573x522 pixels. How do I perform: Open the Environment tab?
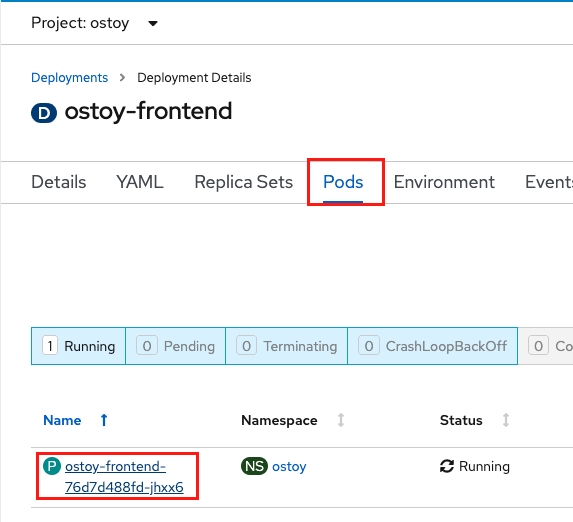pyautogui.click(x=444, y=182)
